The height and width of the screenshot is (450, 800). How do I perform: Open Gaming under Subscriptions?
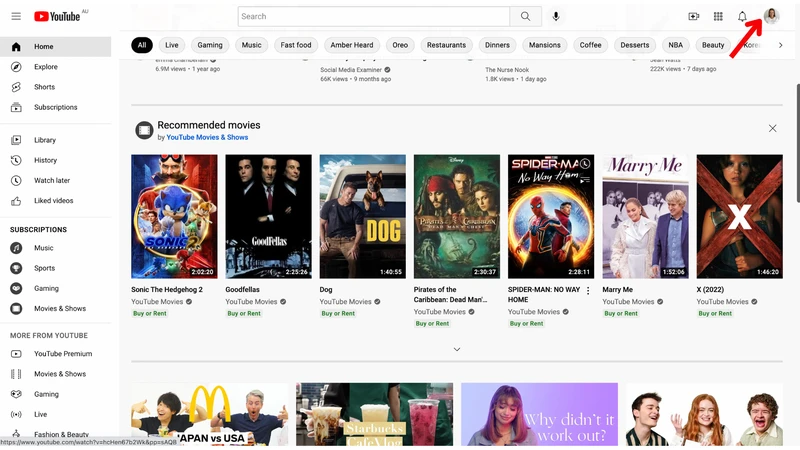click(56, 288)
